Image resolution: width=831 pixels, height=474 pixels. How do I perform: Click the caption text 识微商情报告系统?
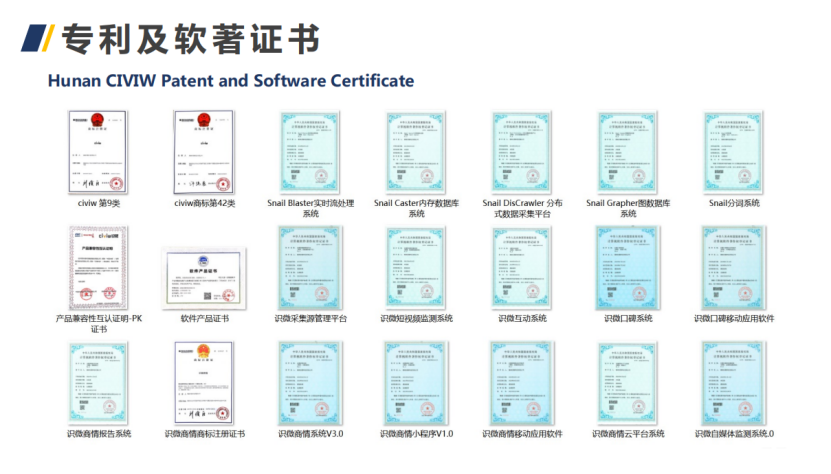[99, 434]
